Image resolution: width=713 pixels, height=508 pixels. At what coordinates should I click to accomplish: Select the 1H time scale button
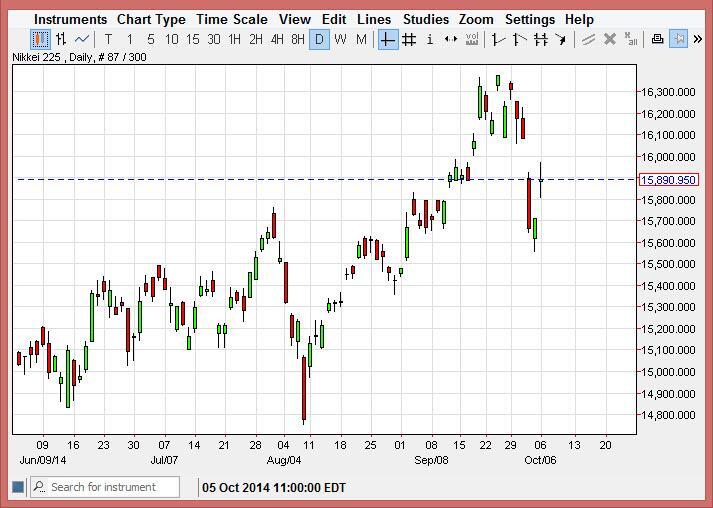coord(235,40)
